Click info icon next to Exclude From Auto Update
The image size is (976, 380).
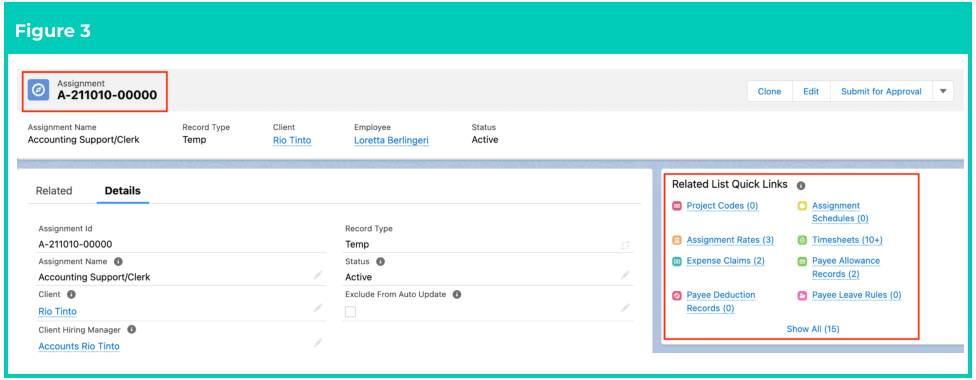[x=457, y=295]
